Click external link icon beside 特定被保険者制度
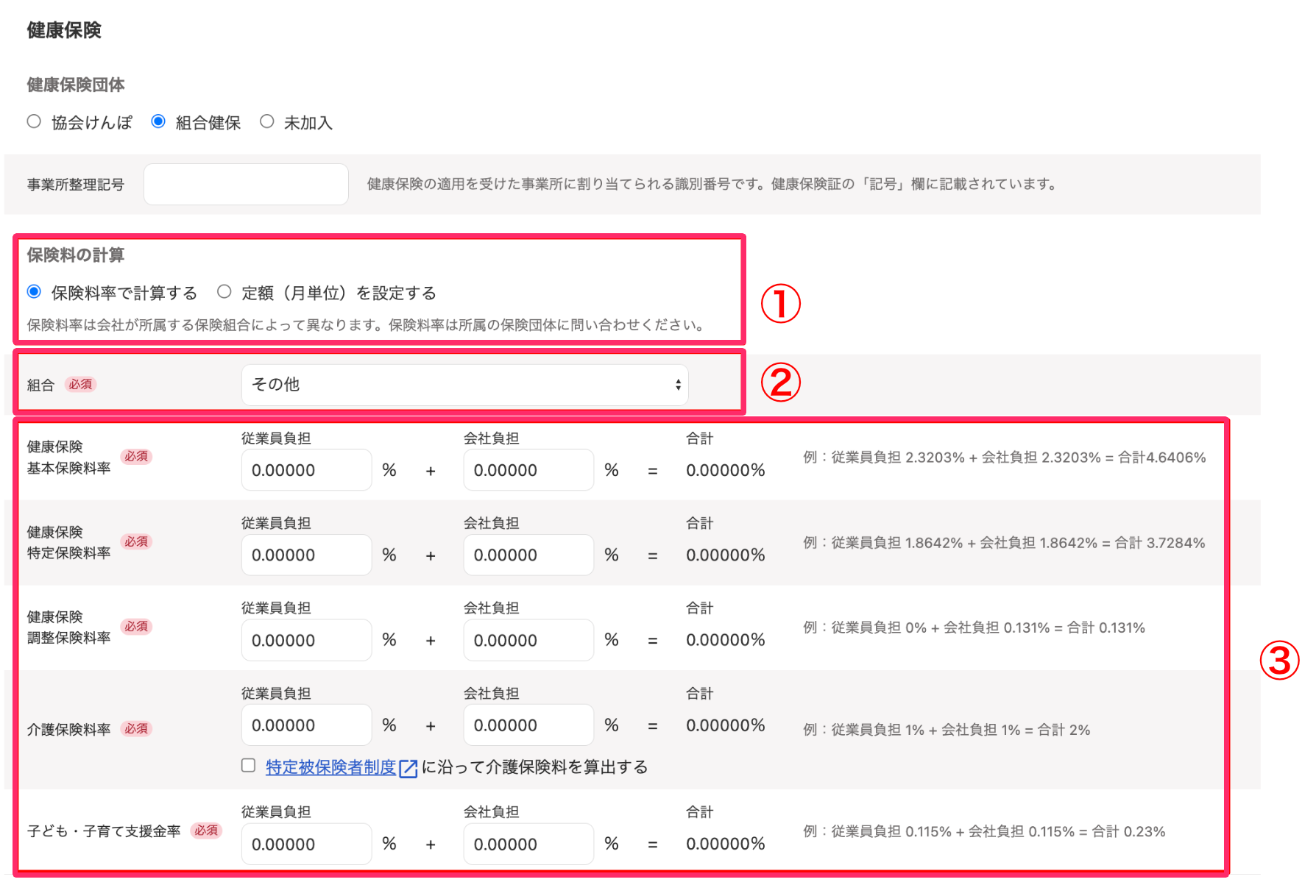The width and height of the screenshot is (1316, 896). click(408, 768)
